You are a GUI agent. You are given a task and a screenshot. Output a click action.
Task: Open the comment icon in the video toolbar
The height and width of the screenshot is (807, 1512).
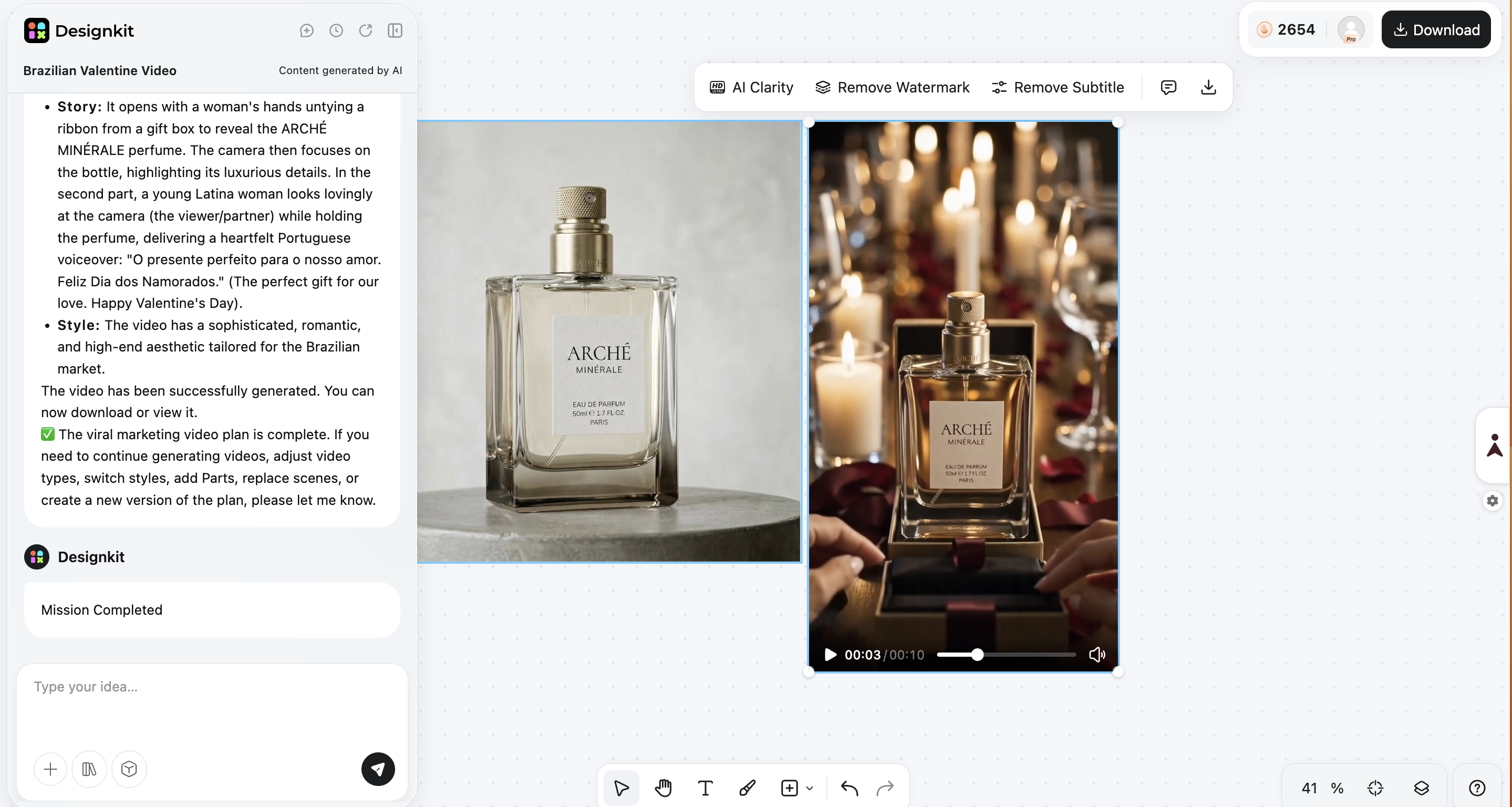pos(1168,87)
